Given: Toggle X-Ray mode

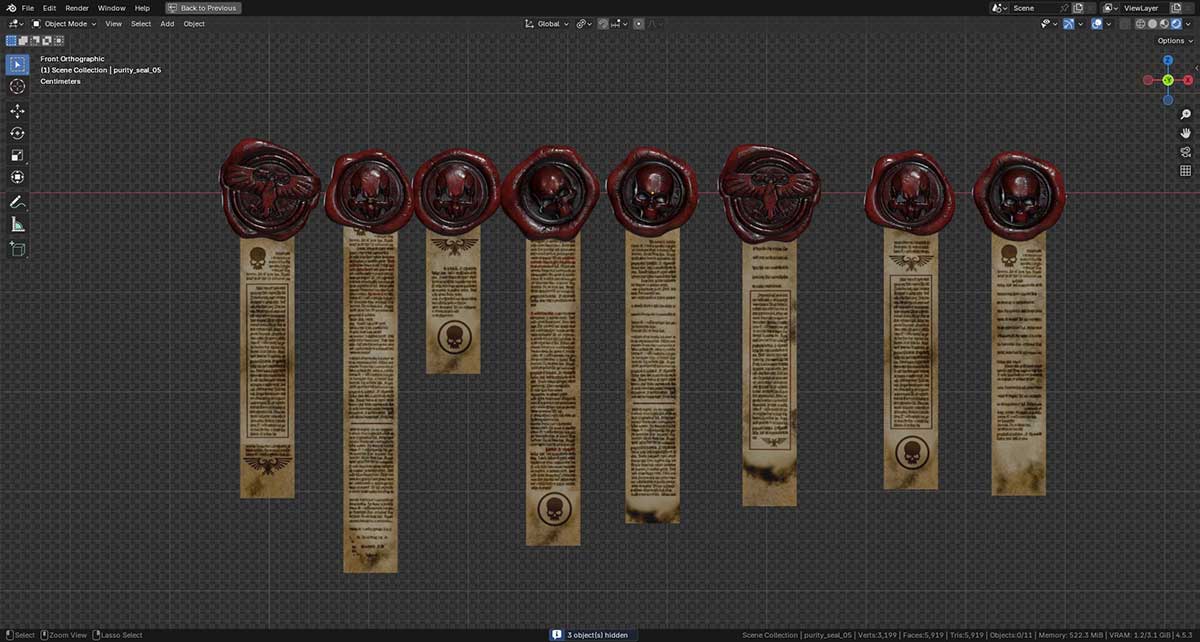Looking at the screenshot, I should coord(1124,24).
